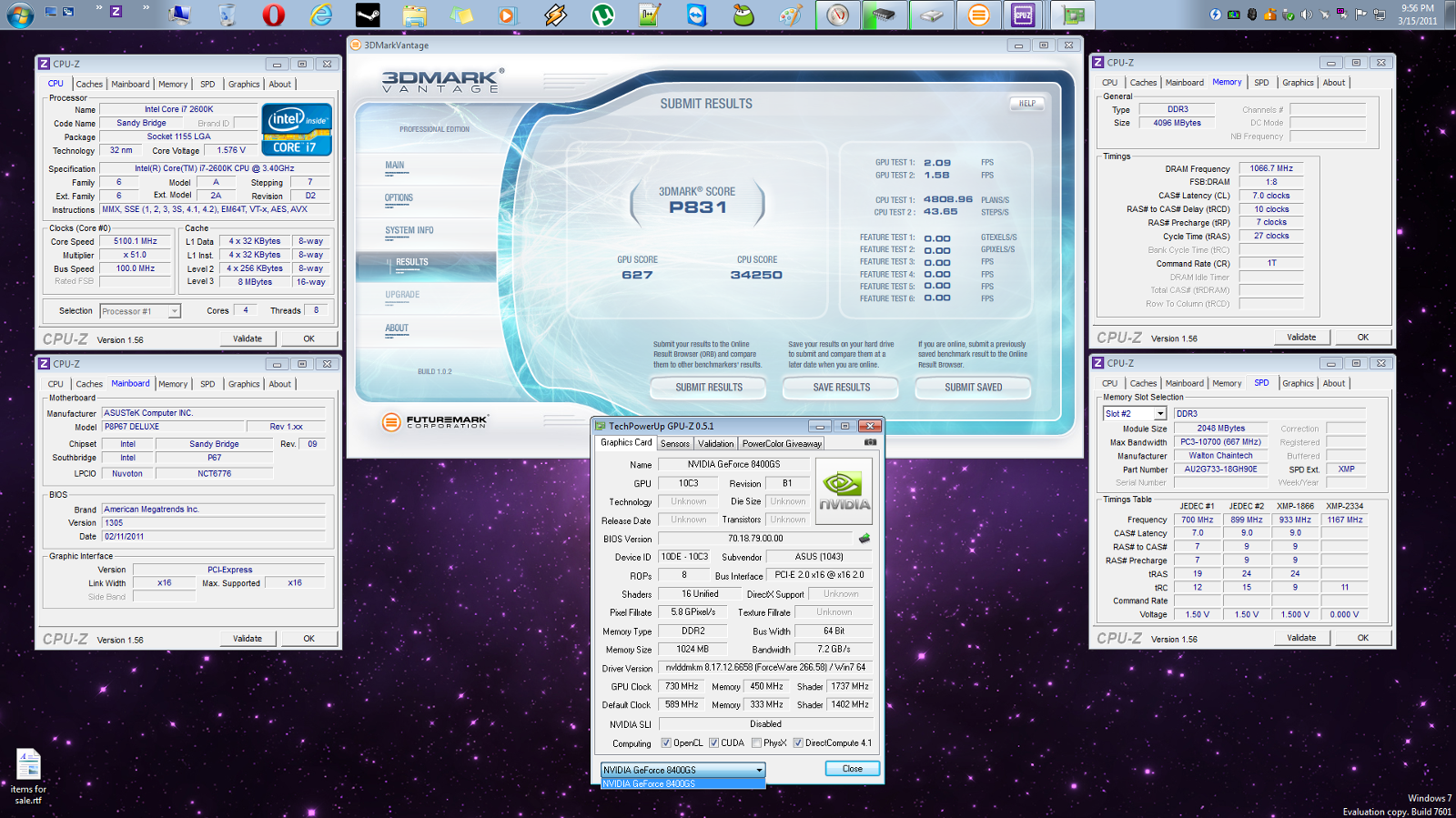Viewport: 1456px width, 818px height.
Task: Click the NVIDIA logo in GPU-Z
Action: (x=844, y=491)
